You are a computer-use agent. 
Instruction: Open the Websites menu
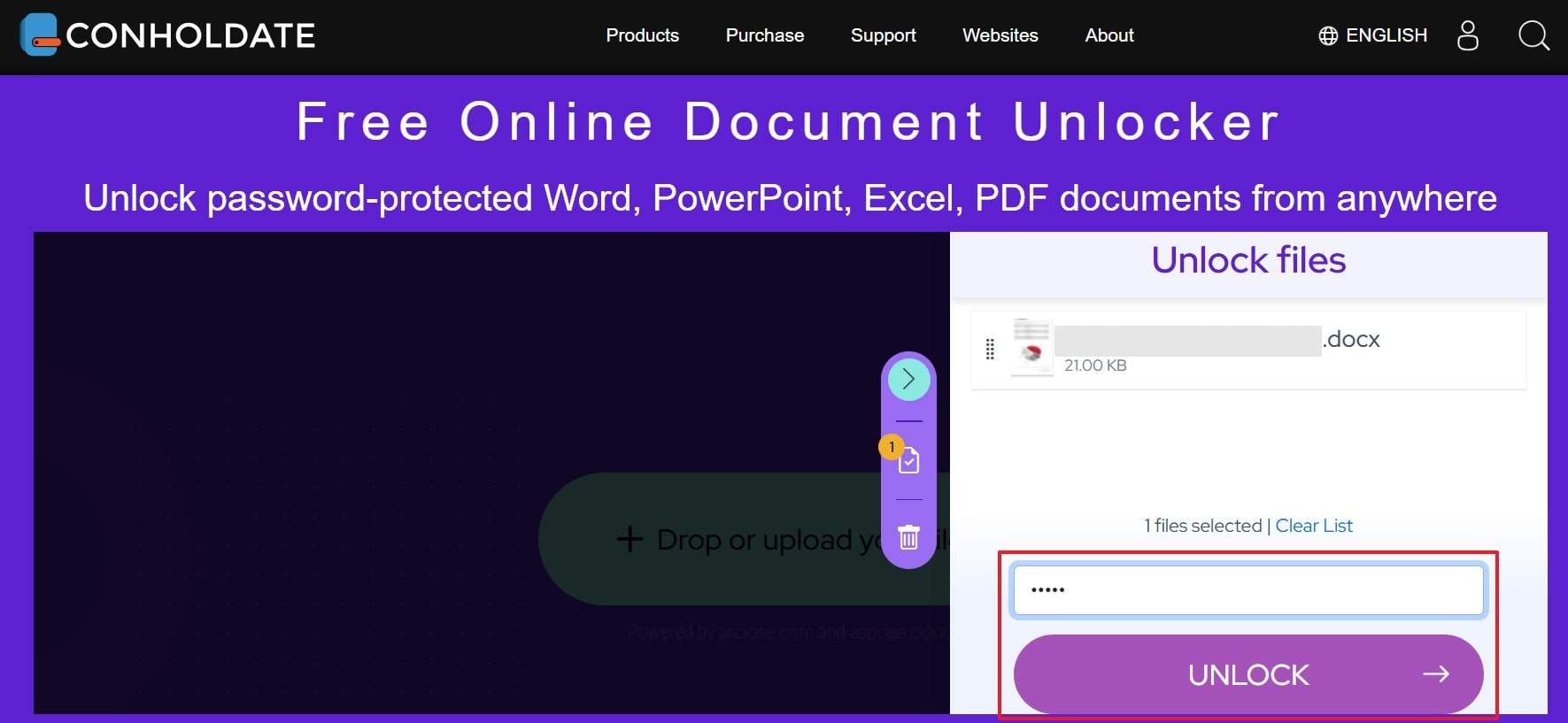(x=1000, y=35)
